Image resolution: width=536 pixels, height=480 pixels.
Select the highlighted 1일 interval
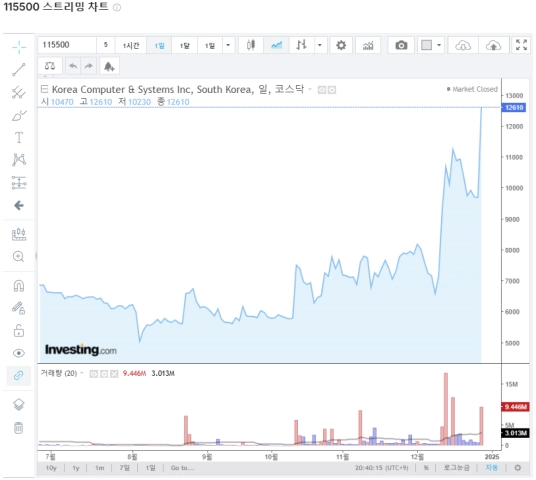click(x=159, y=45)
